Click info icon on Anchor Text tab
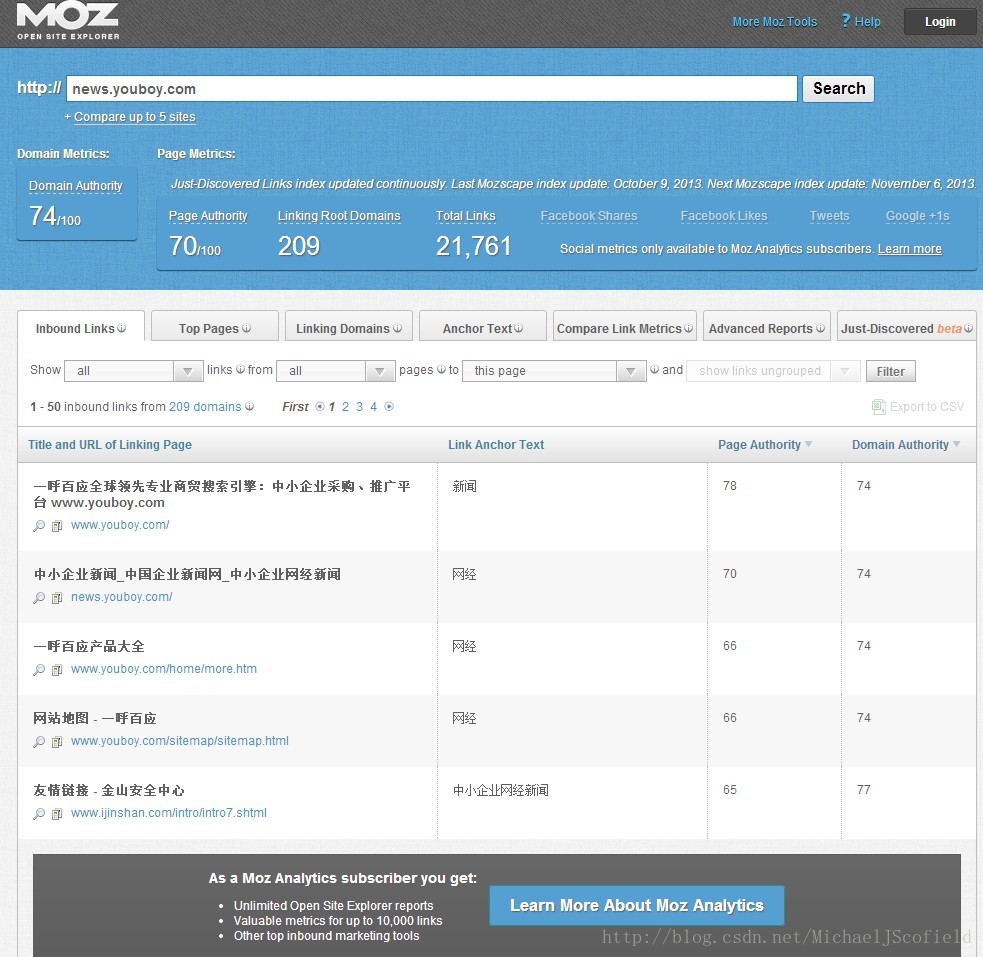 point(518,328)
